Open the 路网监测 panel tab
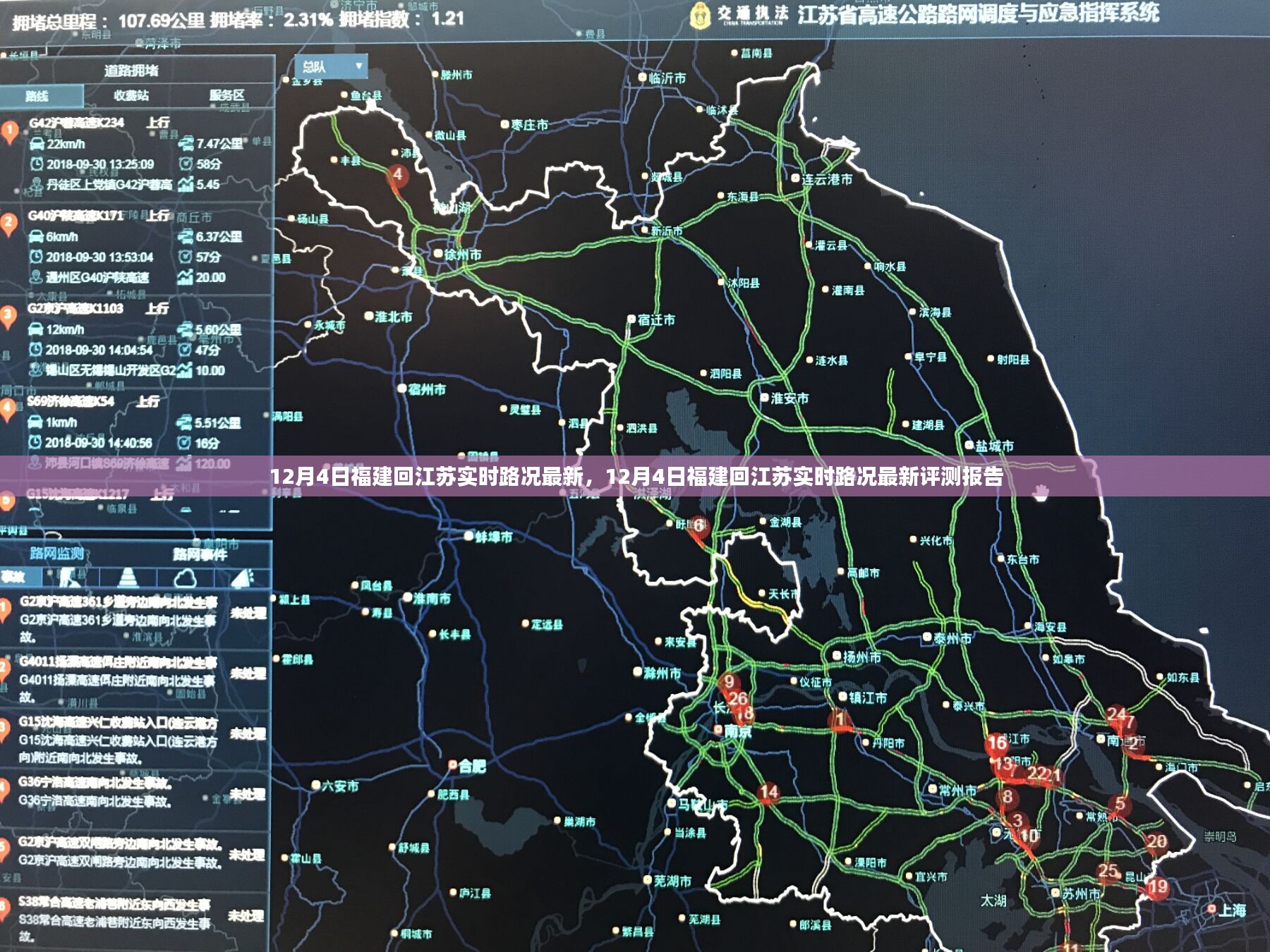Viewport: 1270px width, 952px height. click(x=57, y=554)
